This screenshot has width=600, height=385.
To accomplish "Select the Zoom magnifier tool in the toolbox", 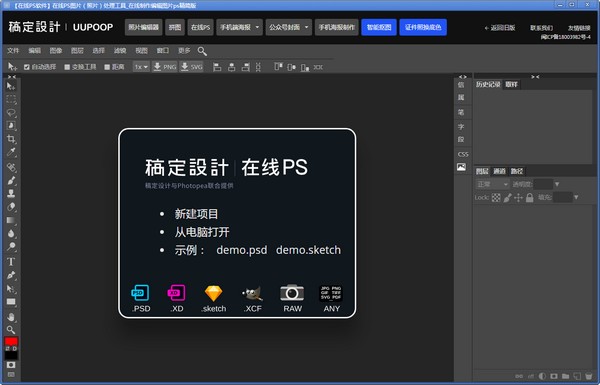I will click(11, 330).
